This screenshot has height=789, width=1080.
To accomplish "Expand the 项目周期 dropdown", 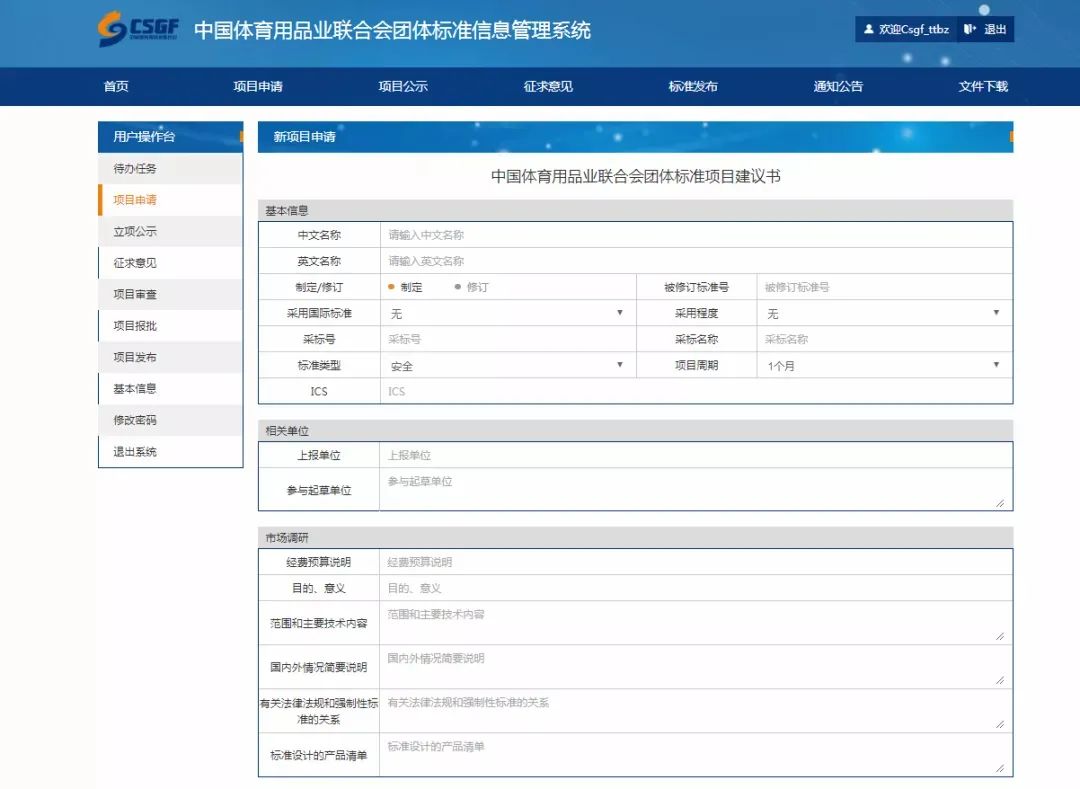I will (884, 366).
